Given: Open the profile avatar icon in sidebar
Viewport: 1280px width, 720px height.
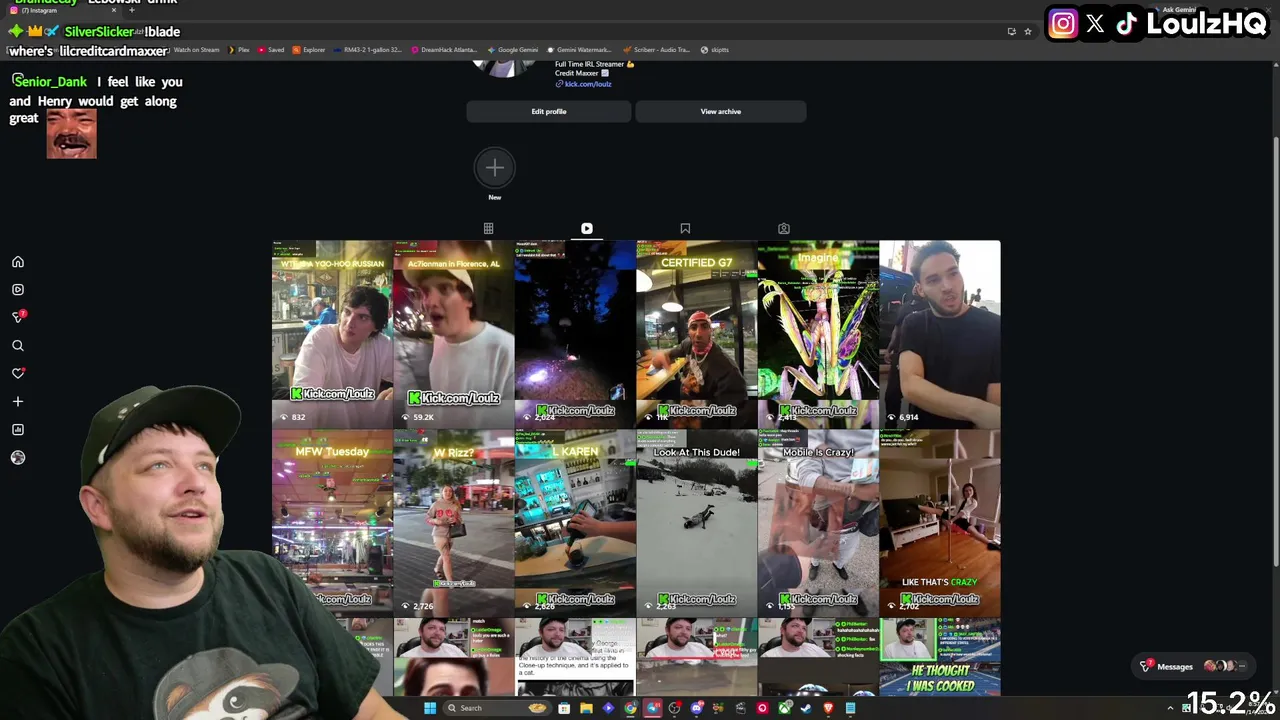Looking at the screenshot, I should 18,458.
